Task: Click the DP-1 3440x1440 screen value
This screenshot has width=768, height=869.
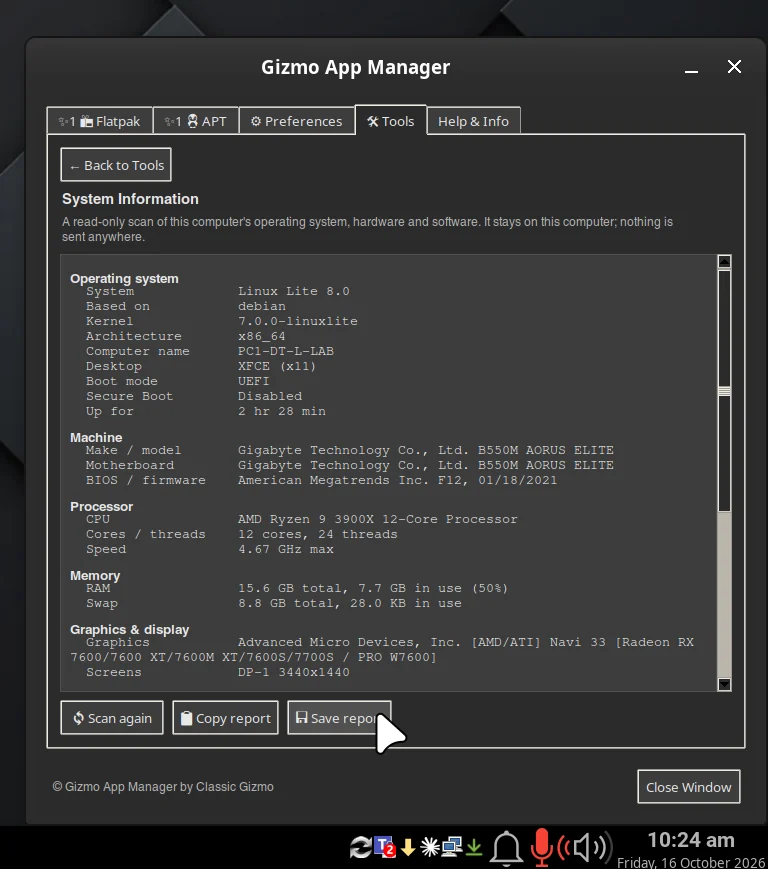Action: (x=294, y=672)
